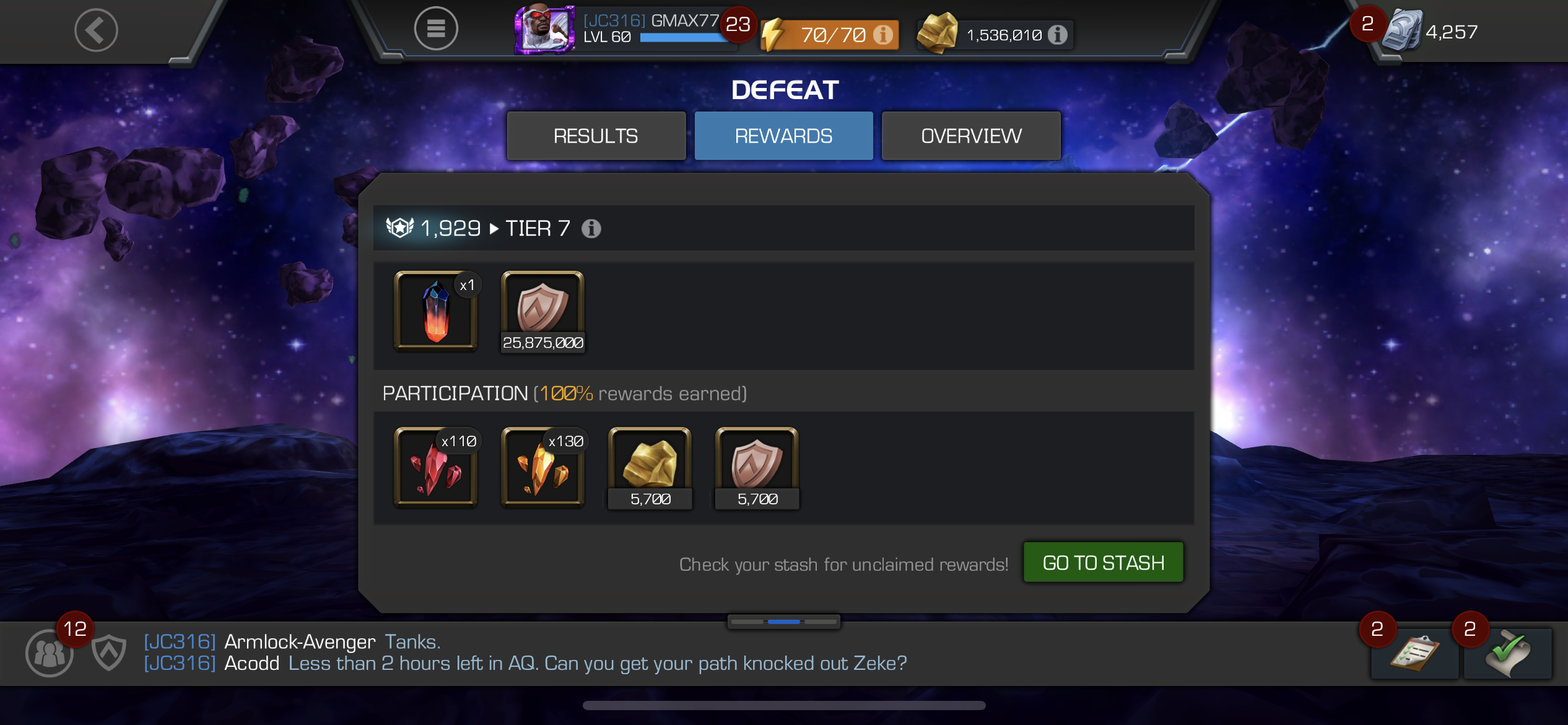
Task: Inspect the 5,700 gold participation reward
Action: click(x=650, y=468)
